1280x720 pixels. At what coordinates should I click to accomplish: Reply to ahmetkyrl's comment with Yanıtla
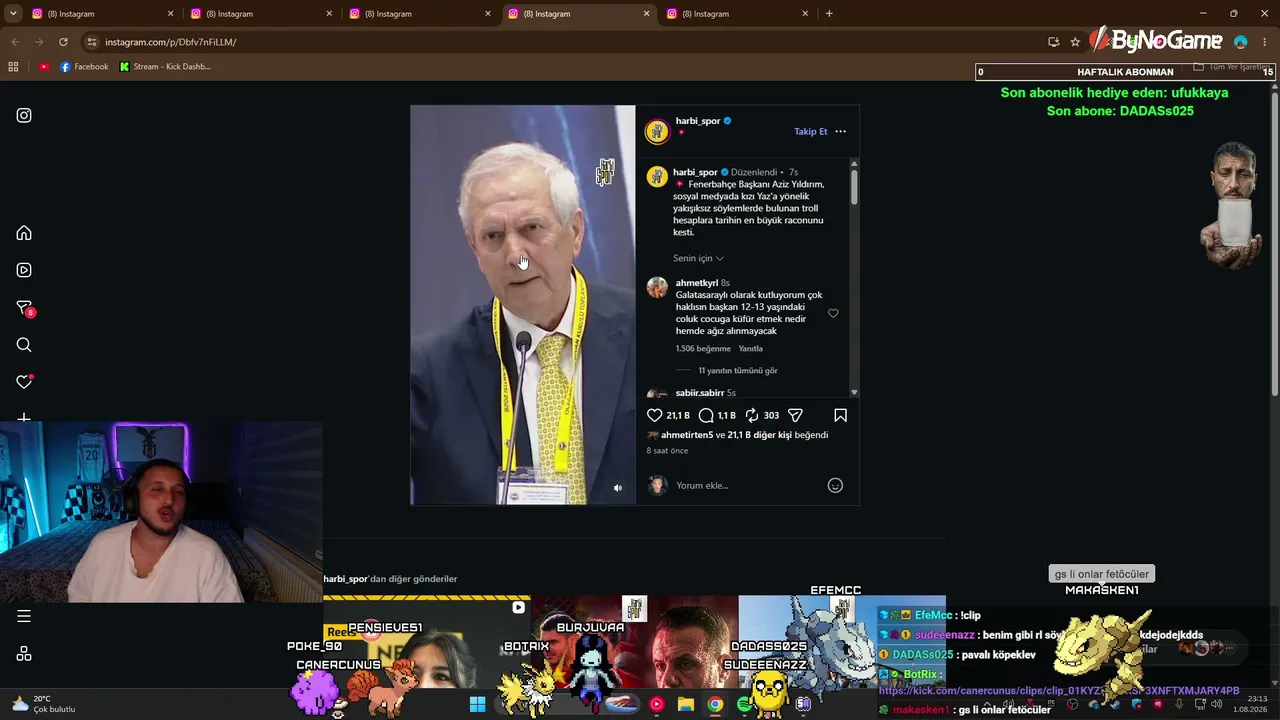coord(750,349)
